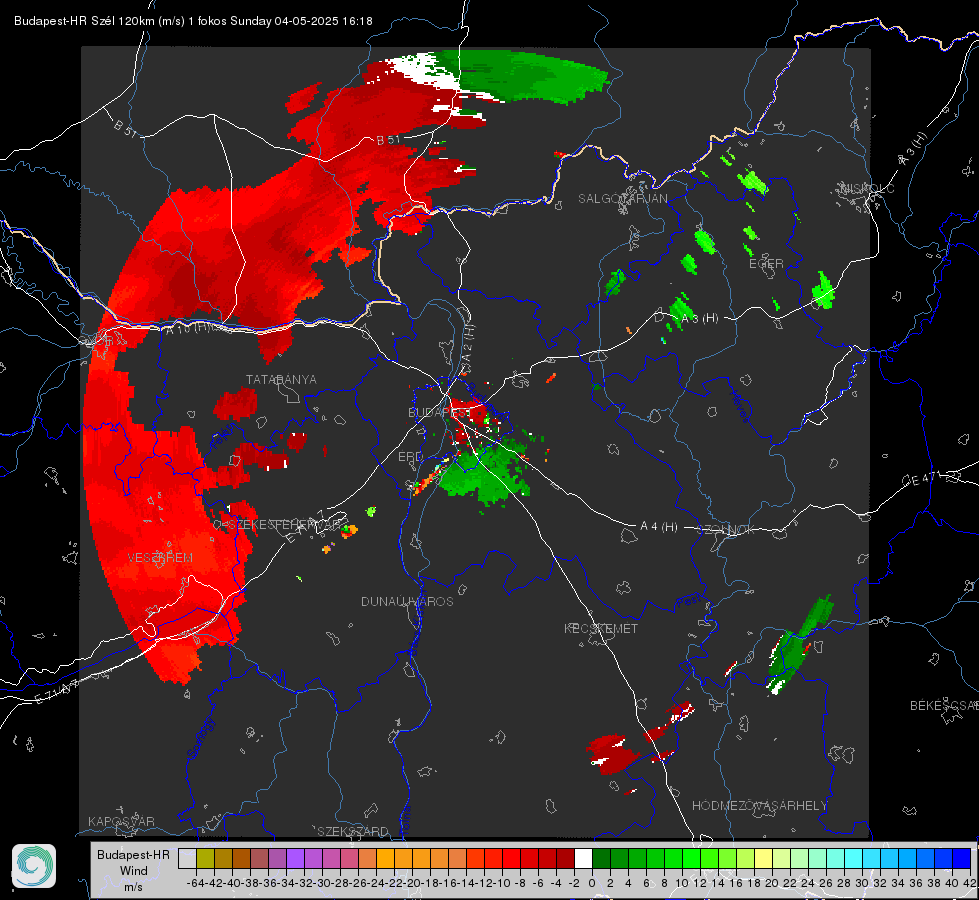
Task: Click the swirl logo beside the legend
Action: pyautogui.click(x=34, y=866)
